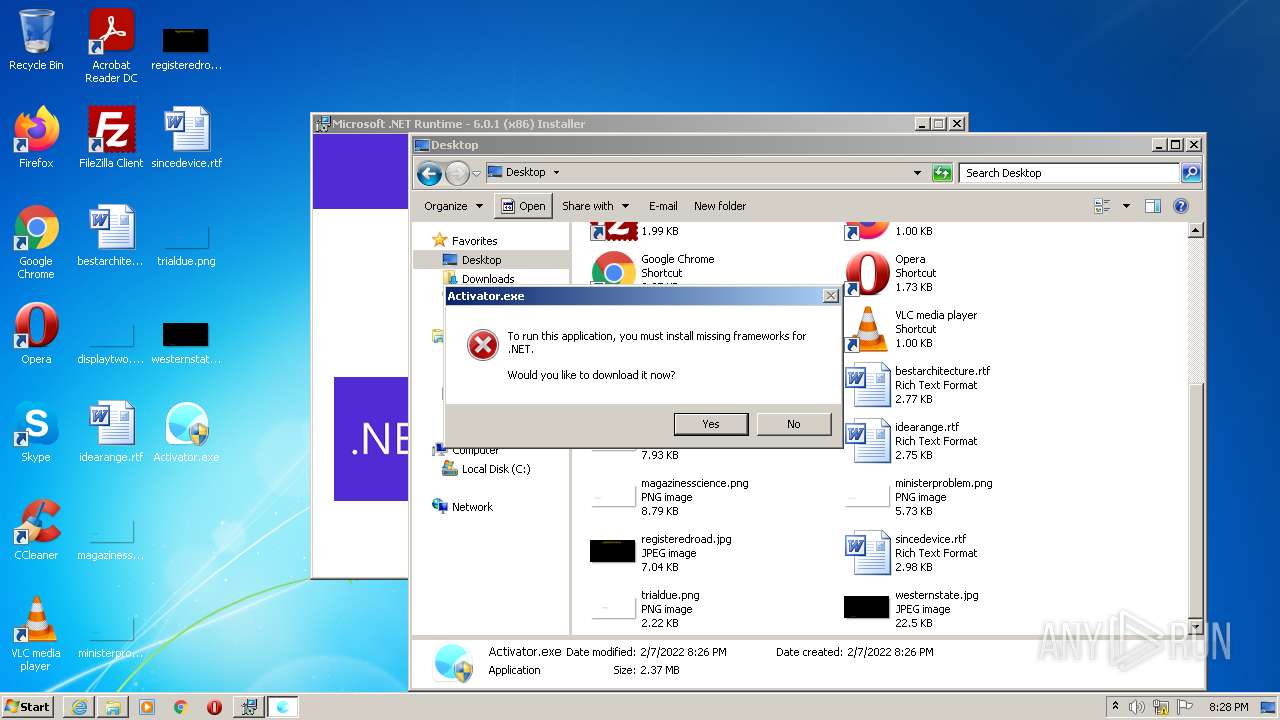The image size is (1280, 720).
Task: Open VLC media player desktop shortcut
Action: coord(36,634)
